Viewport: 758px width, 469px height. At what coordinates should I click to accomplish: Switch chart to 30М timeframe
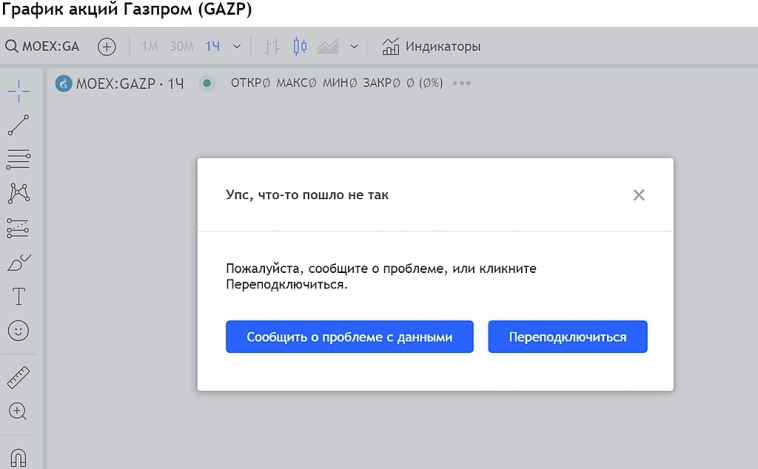(x=181, y=46)
